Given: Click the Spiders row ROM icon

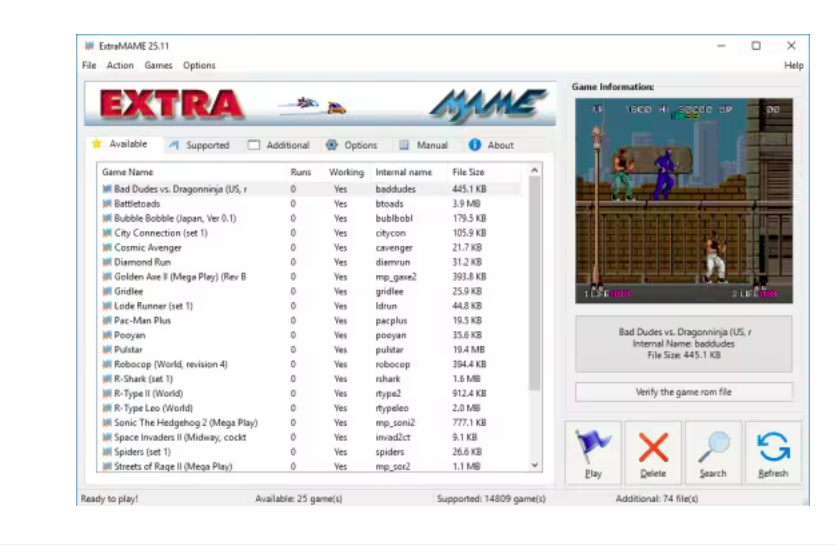Looking at the screenshot, I should click(107, 452).
